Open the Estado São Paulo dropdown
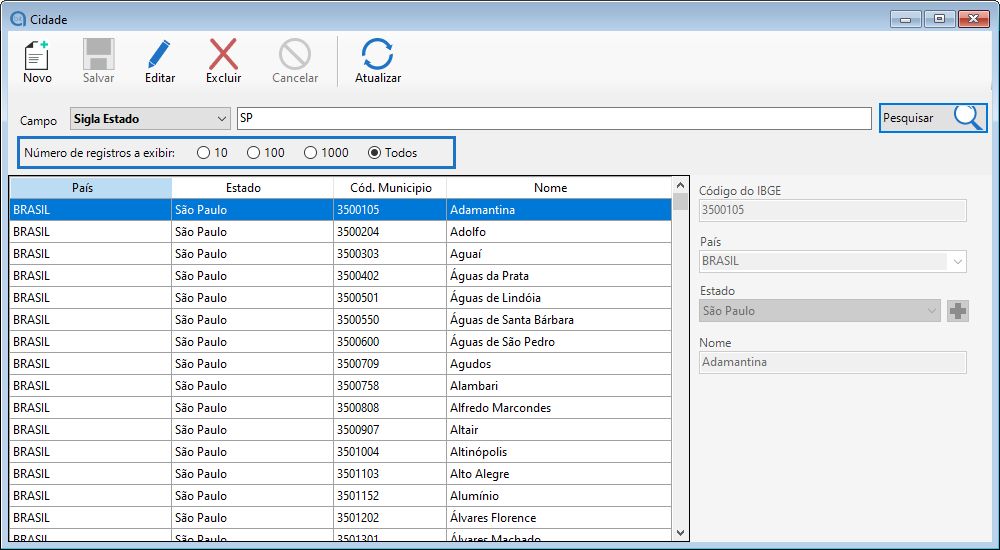Image resolution: width=1000 pixels, height=550 pixels. (x=931, y=311)
